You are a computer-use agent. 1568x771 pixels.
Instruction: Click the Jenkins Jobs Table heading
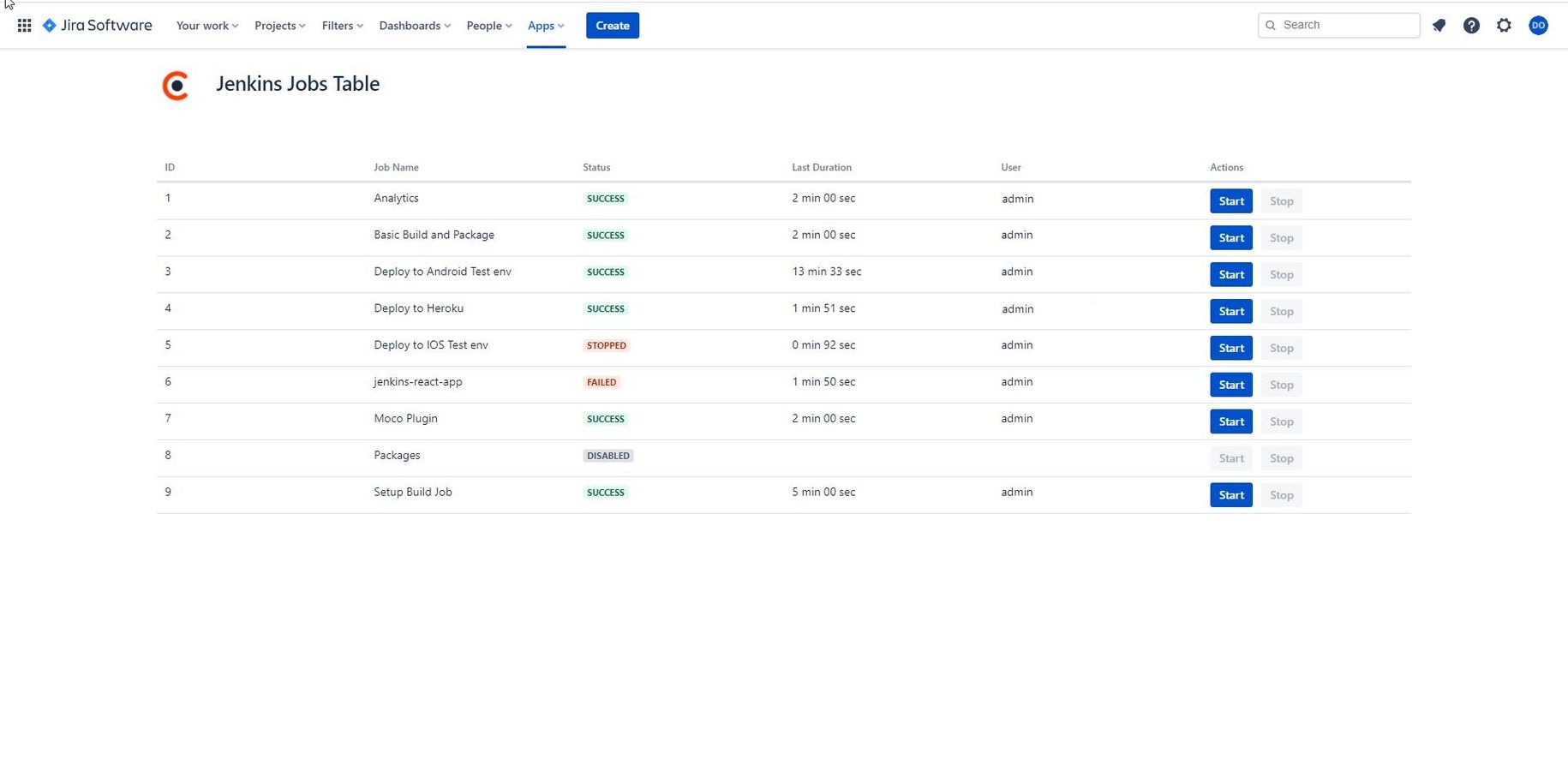[297, 84]
